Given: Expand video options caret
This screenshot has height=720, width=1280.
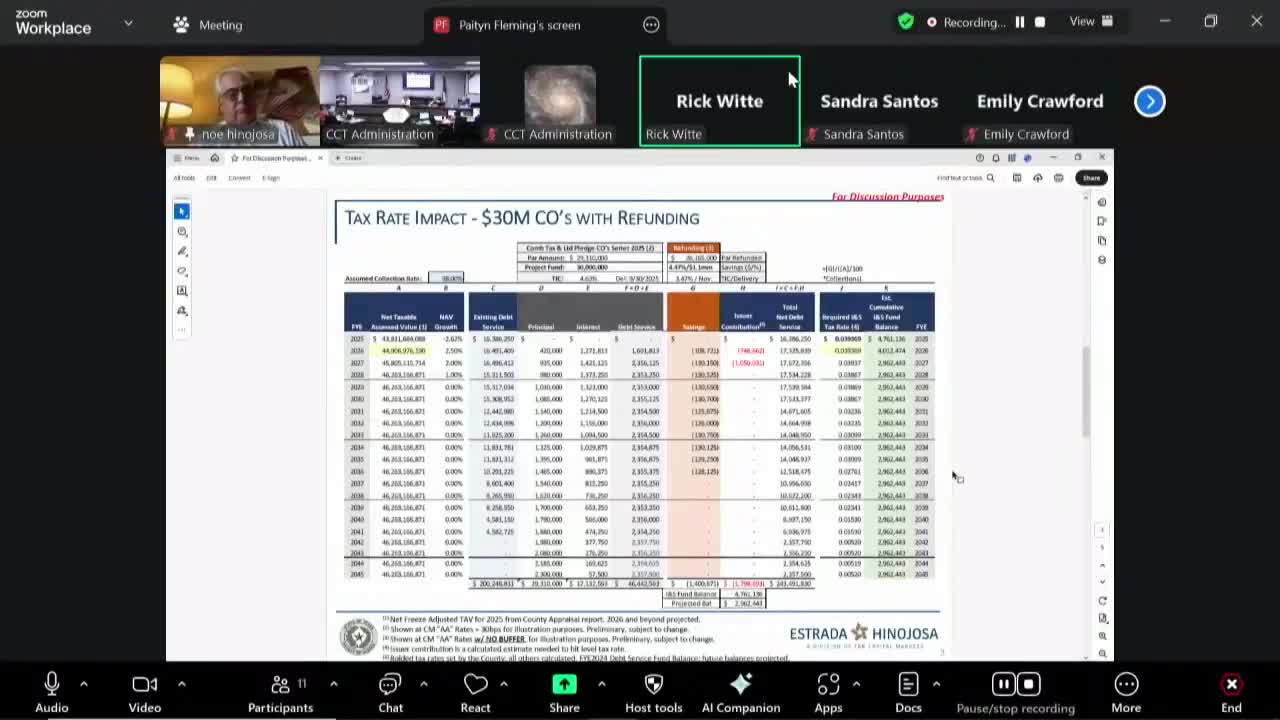Looking at the screenshot, I should point(181,684).
